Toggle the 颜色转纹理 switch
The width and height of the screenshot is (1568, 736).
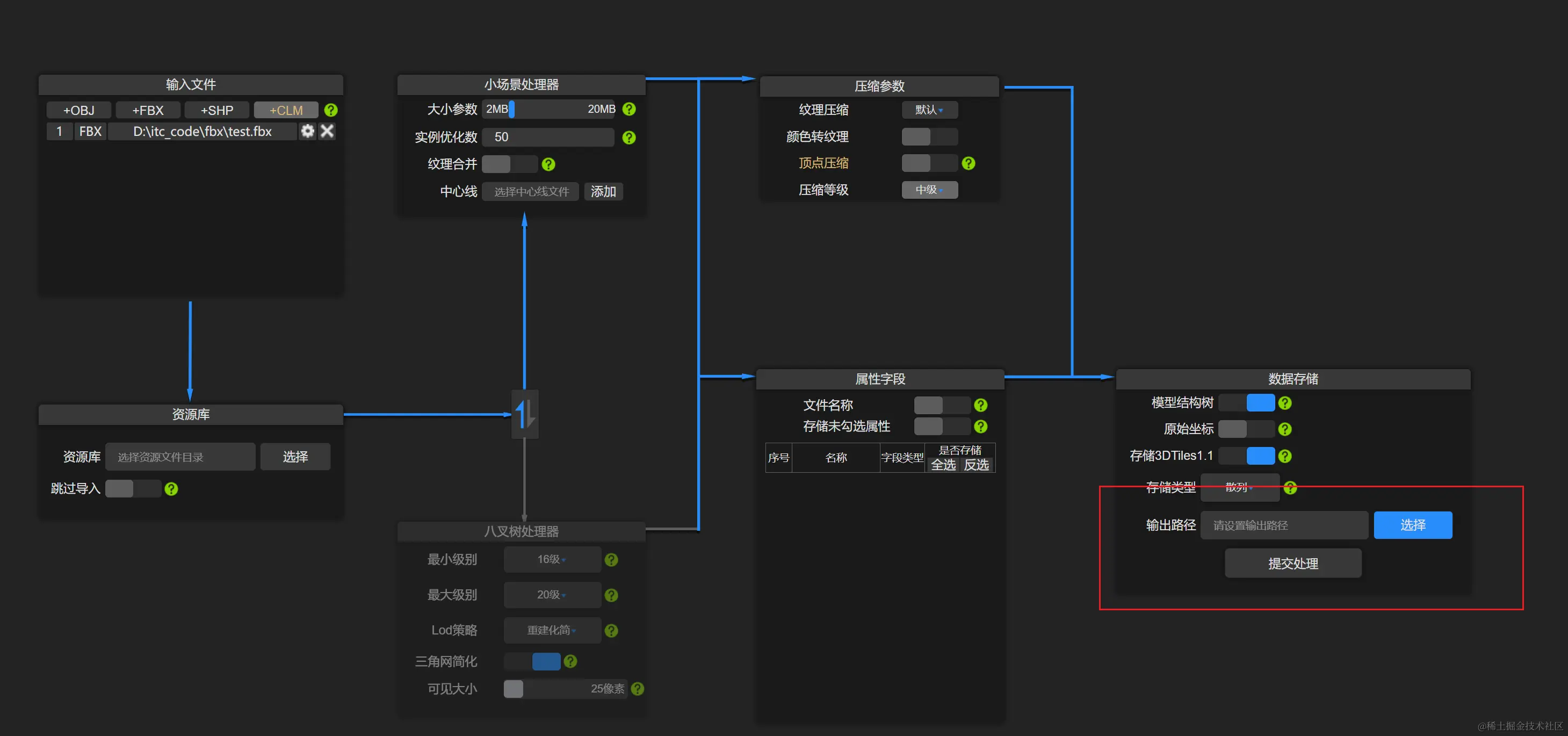(x=929, y=137)
